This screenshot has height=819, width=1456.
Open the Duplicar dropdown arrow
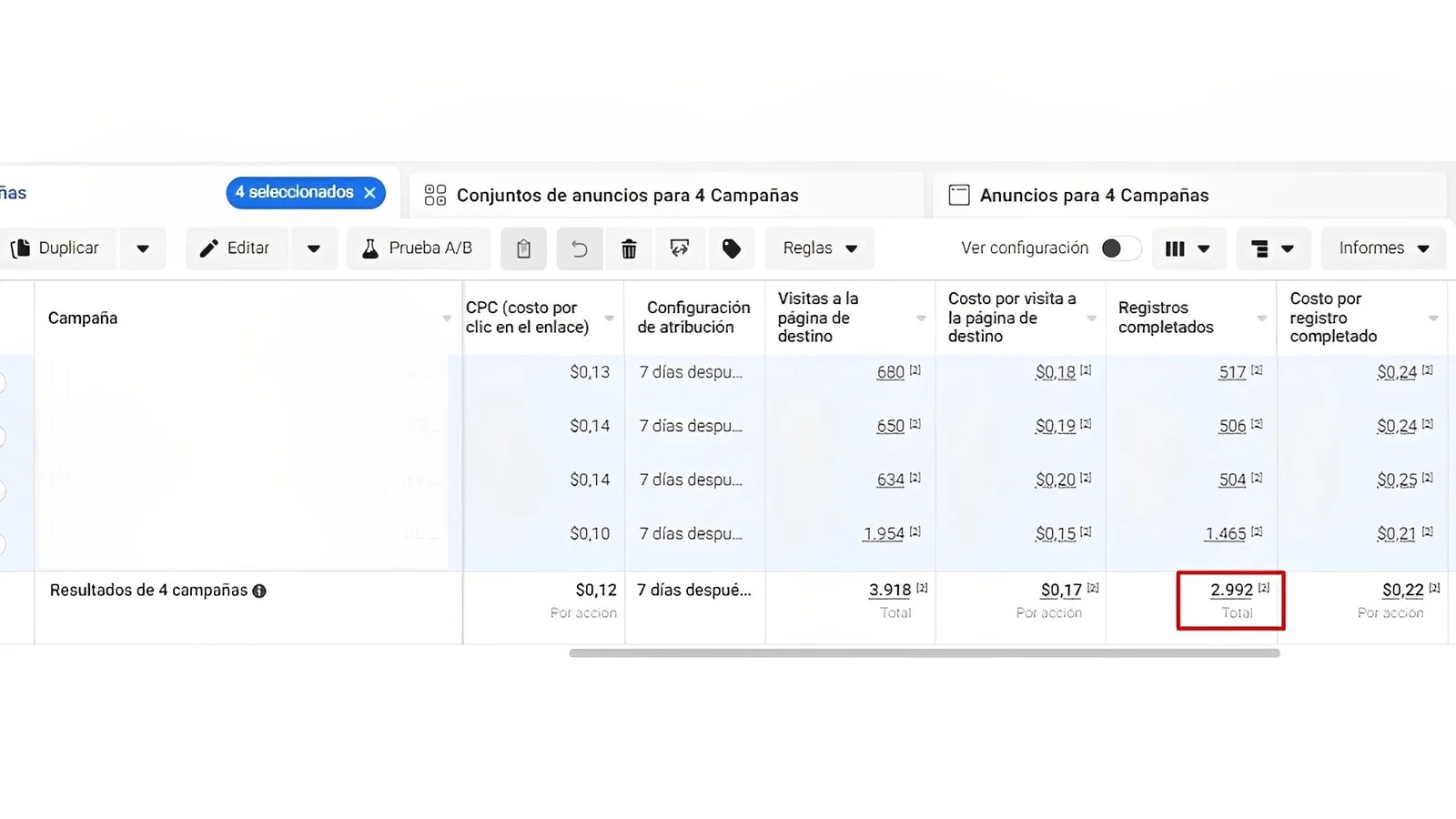pyautogui.click(x=143, y=248)
